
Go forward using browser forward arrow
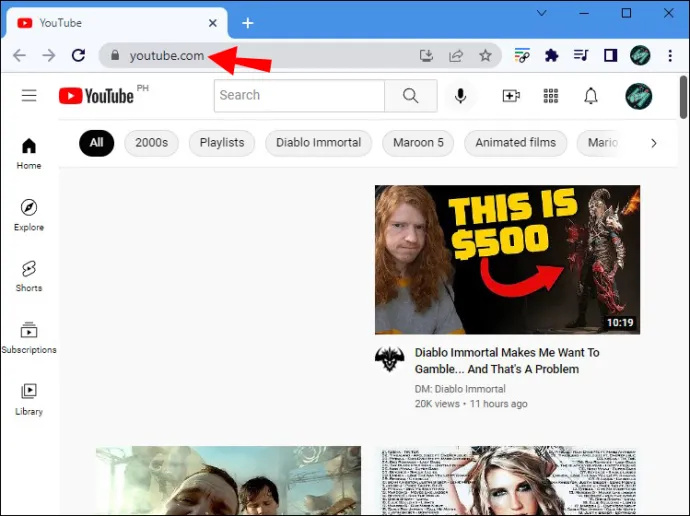click(49, 55)
